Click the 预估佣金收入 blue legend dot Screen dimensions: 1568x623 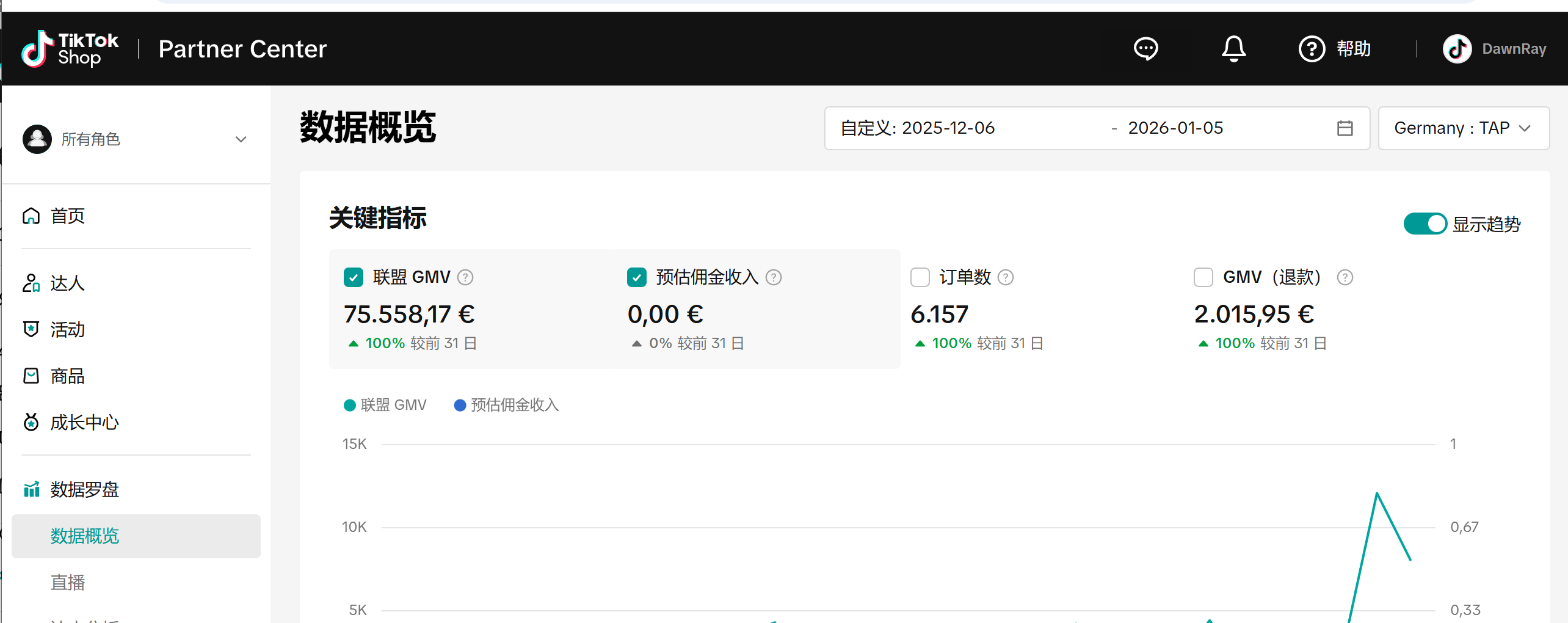click(x=460, y=405)
